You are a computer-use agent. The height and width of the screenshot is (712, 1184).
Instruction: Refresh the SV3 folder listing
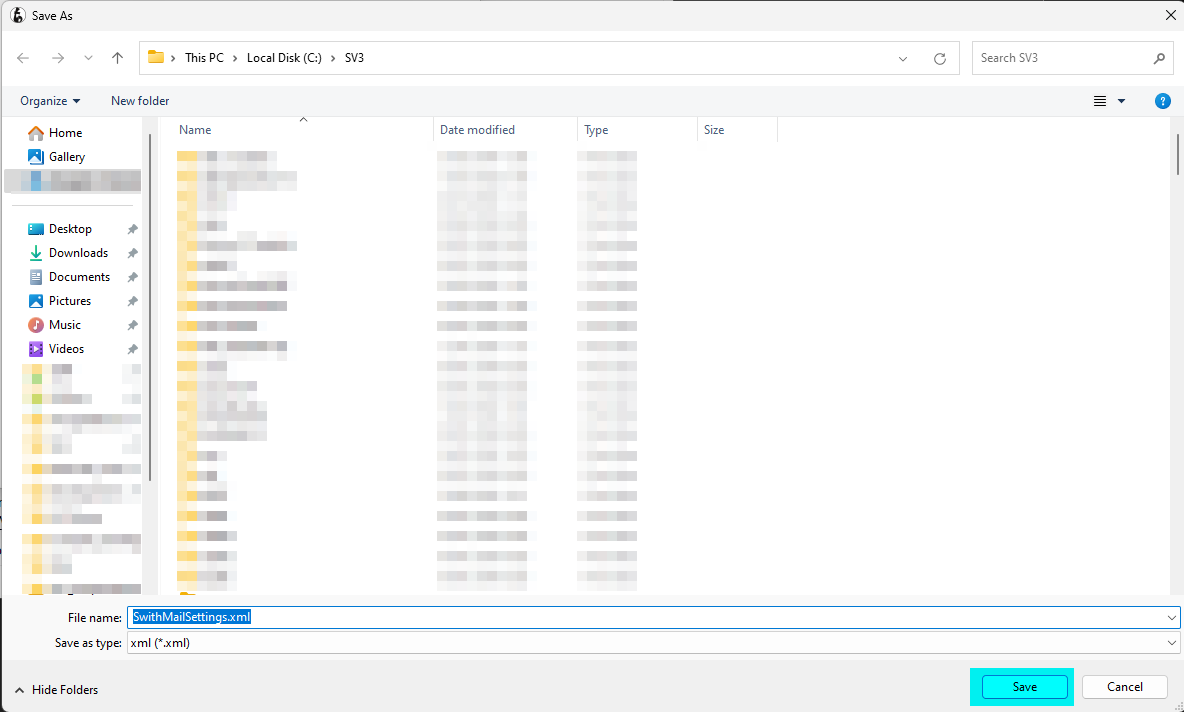(x=939, y=58)
